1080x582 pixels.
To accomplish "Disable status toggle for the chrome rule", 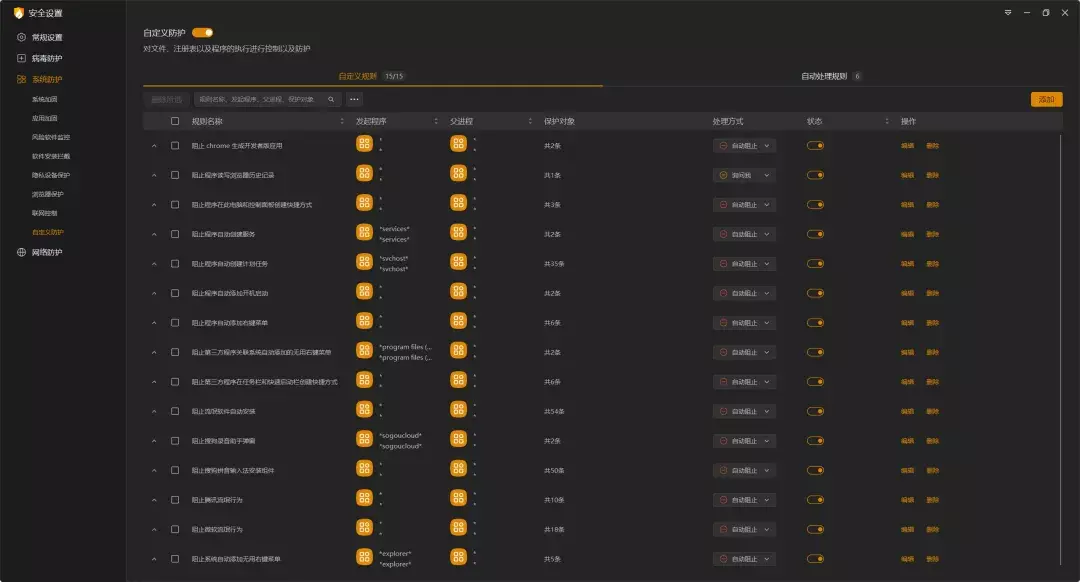I will [x=815, y=146].
